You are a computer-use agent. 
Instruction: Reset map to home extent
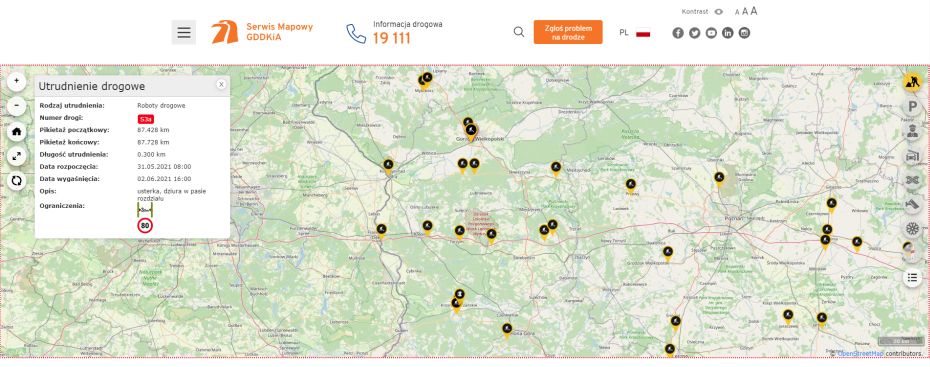pyautogui.click(x=17, y=131)
